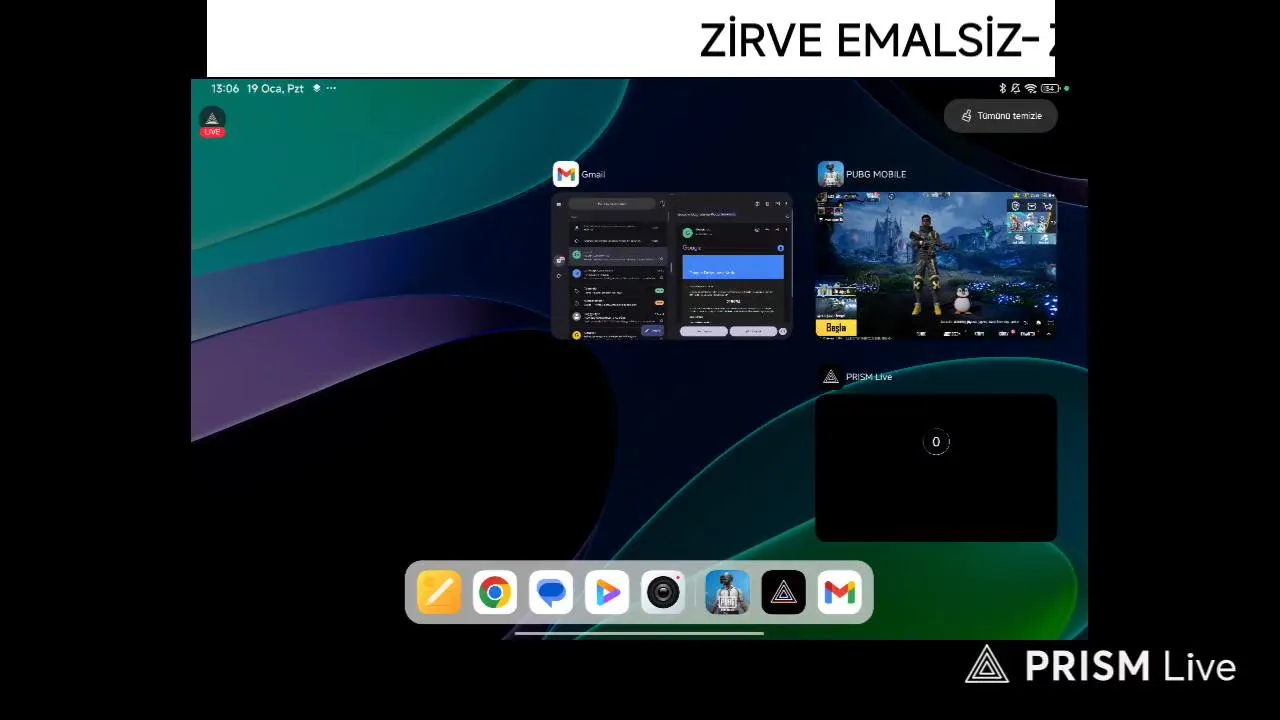Clear all recent apps with Tümünü temizle
The width and height of the screenshot is (1280, 720).
[1001, 116]
